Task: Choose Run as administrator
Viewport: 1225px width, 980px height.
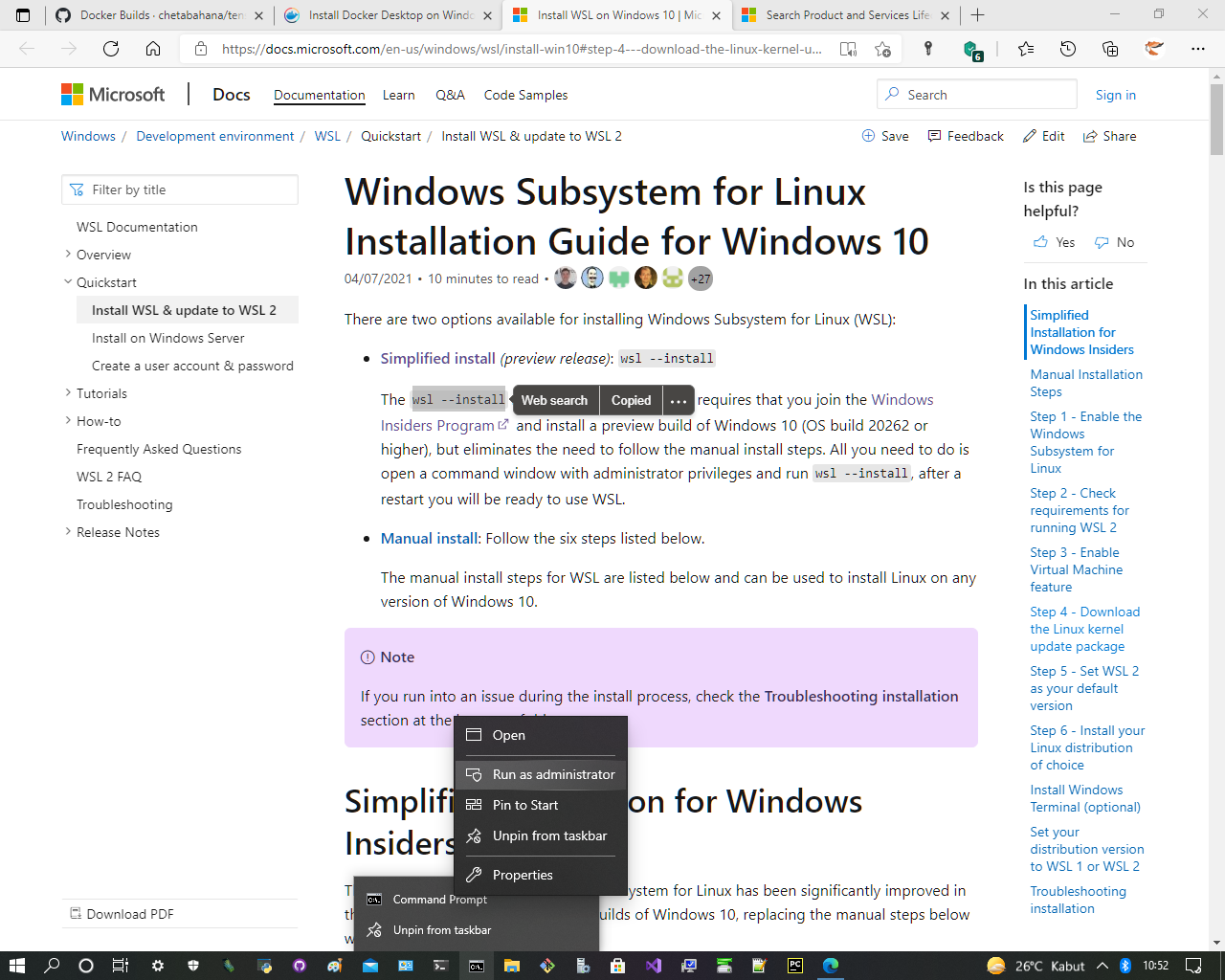Action: point(541,774)
